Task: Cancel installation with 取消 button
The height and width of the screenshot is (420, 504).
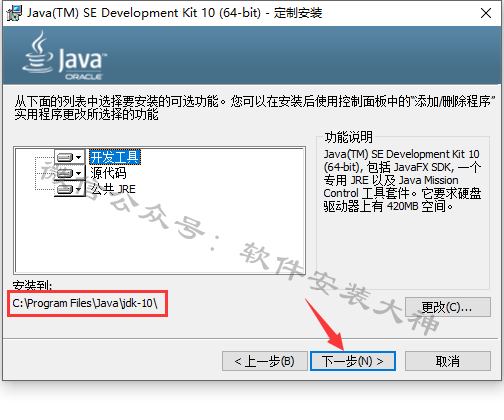Action: (x=448, y=361)
